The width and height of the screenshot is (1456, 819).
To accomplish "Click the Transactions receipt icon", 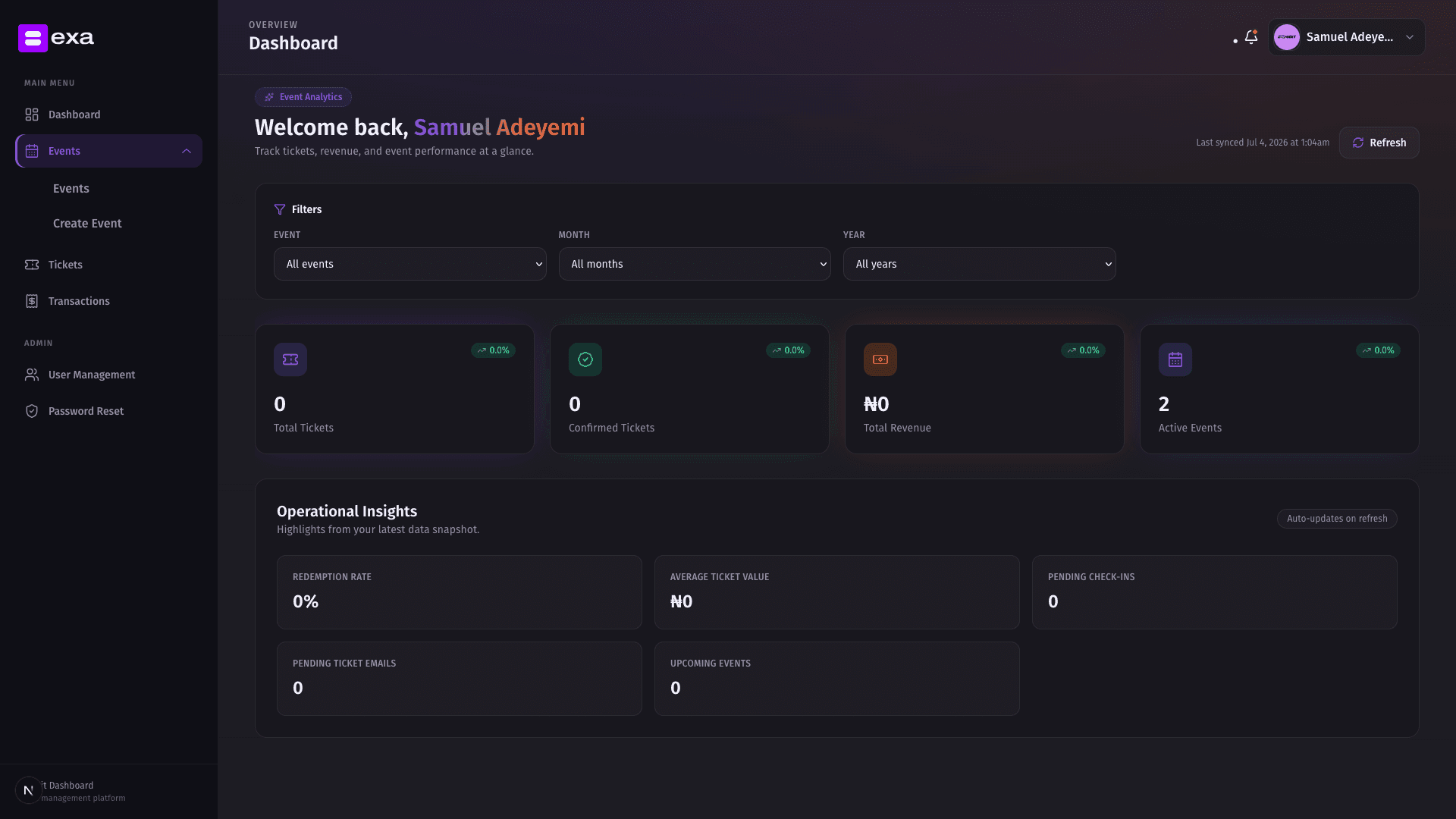I will pos(32,301).
